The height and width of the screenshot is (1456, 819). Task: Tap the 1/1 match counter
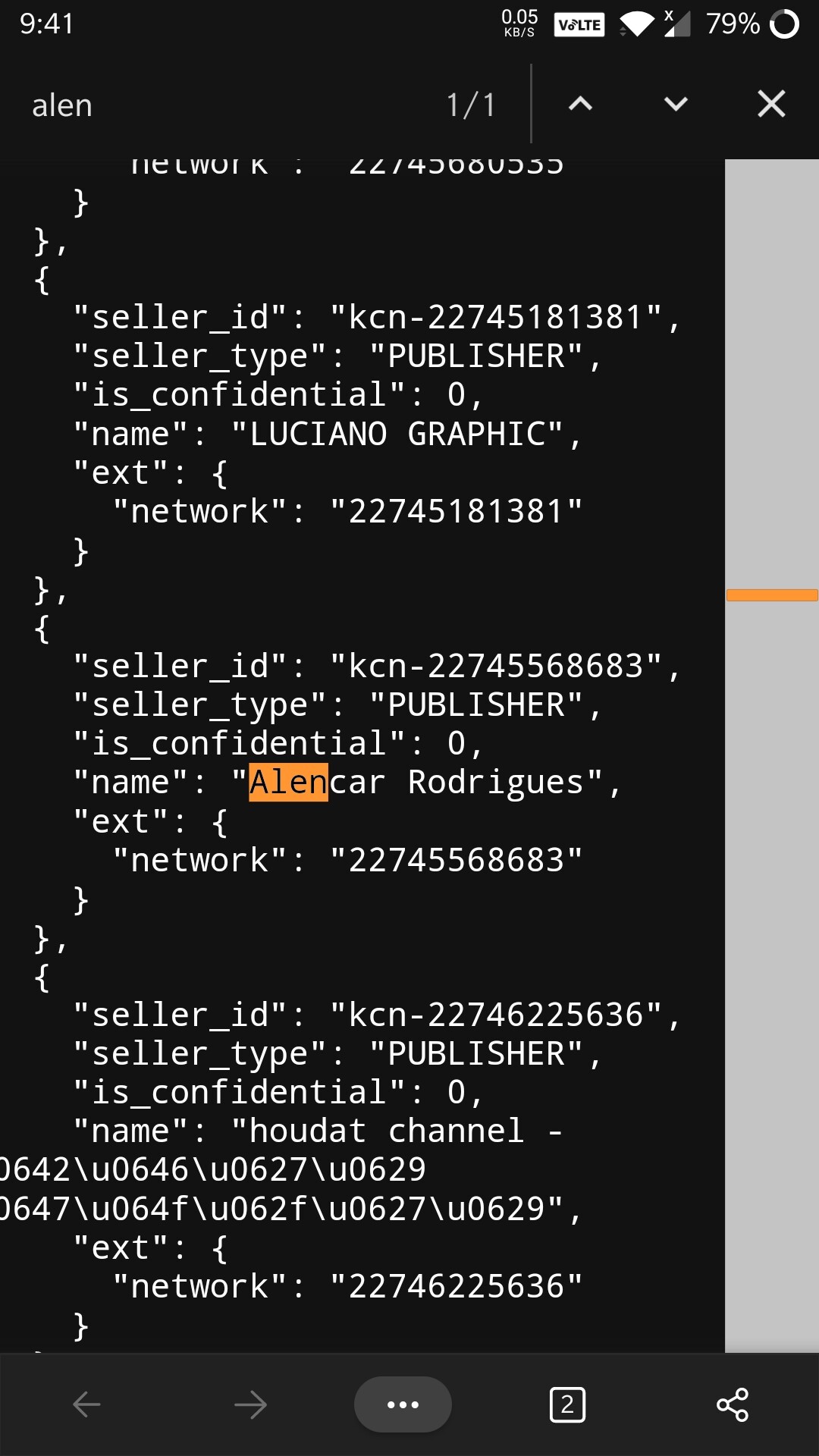pos(471,105)
